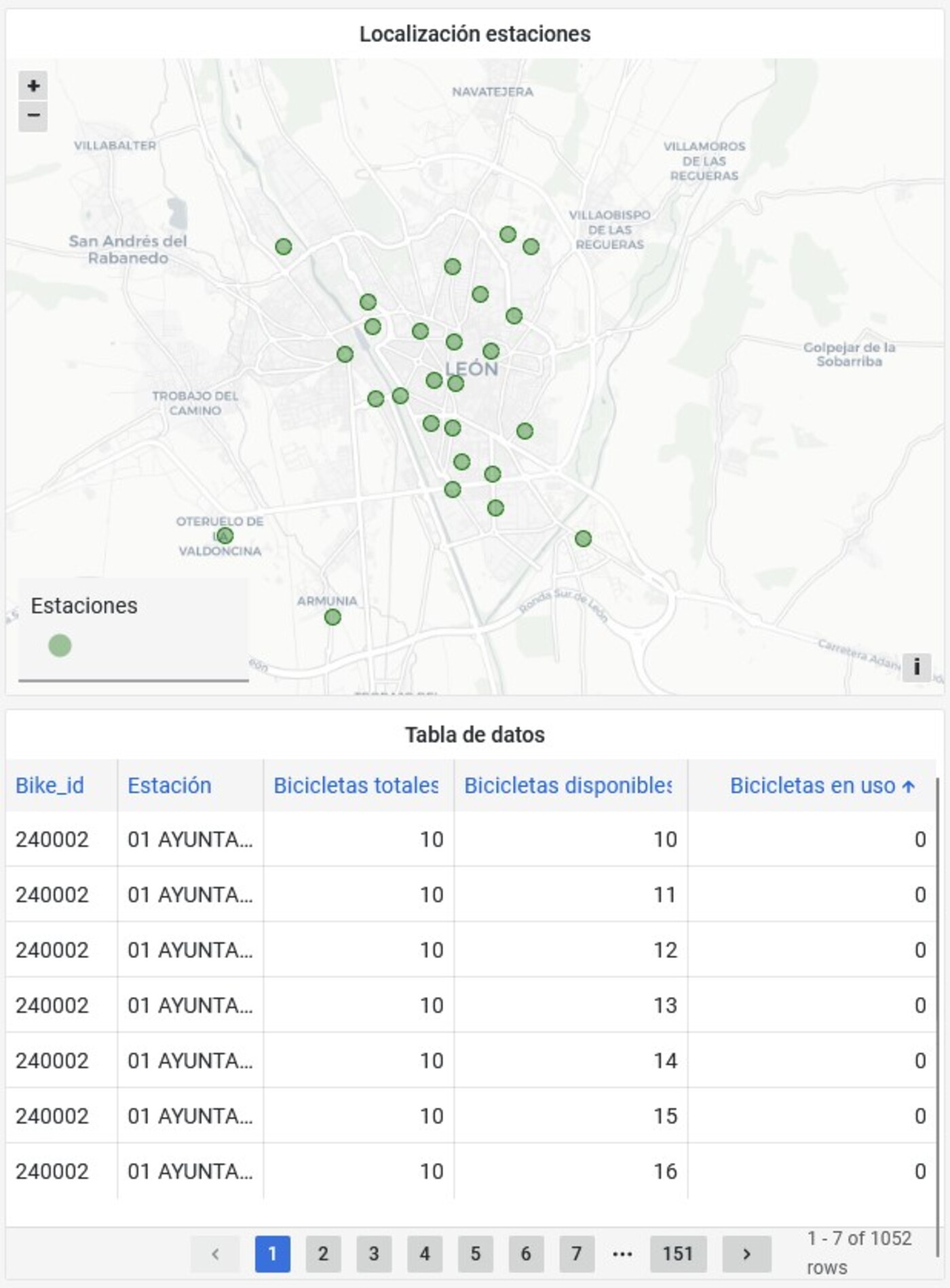Click the NAVATEJERA label on the map
Screen dimensions: 950x1288
pyautogui.click(x=493, y=92)
